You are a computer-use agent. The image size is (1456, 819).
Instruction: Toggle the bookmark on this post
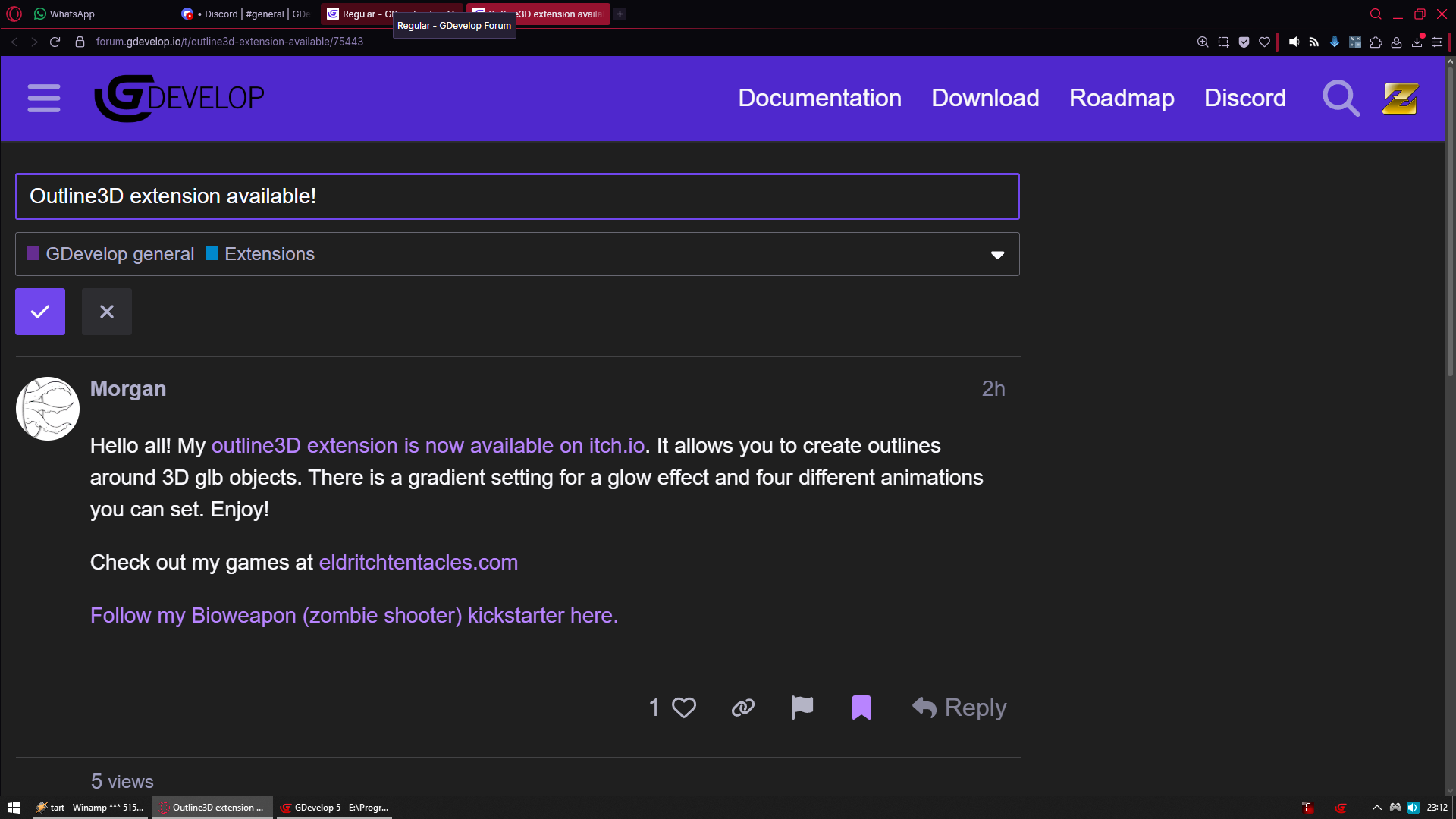click(x=861, y=708)
